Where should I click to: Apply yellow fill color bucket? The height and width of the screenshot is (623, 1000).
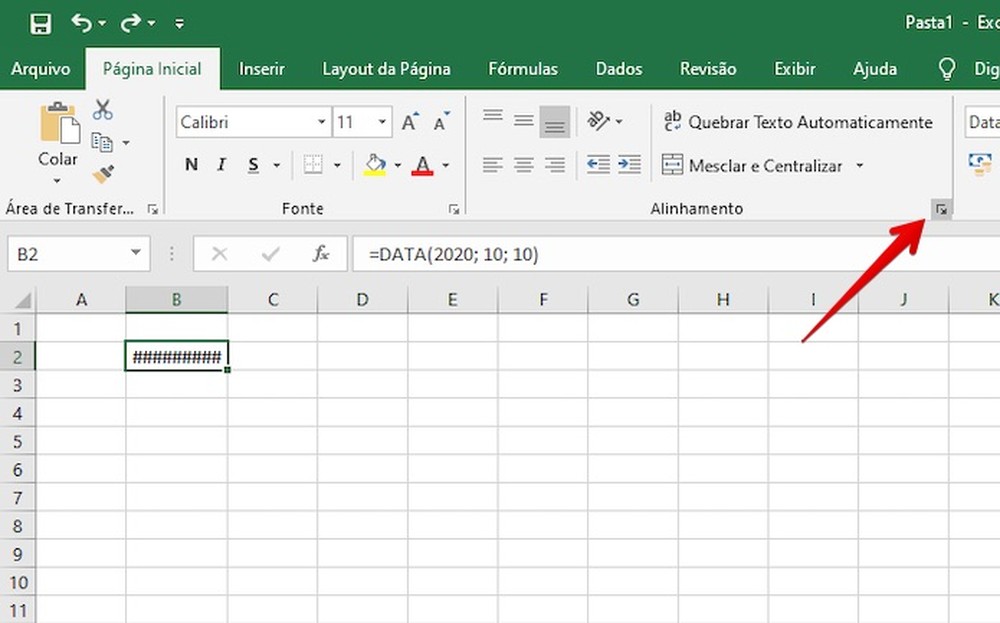point(375,165)
